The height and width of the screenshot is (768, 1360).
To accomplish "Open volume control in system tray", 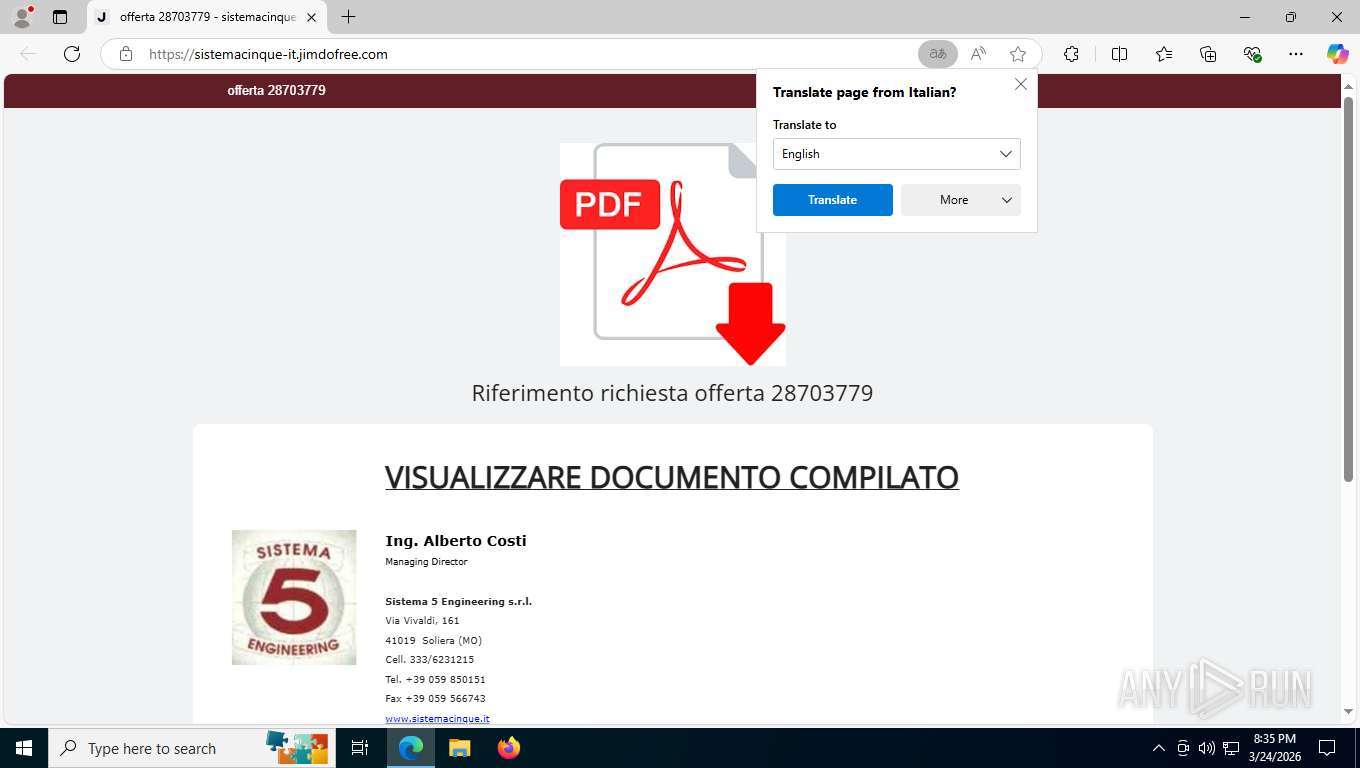I will [x=1207, y=748].
